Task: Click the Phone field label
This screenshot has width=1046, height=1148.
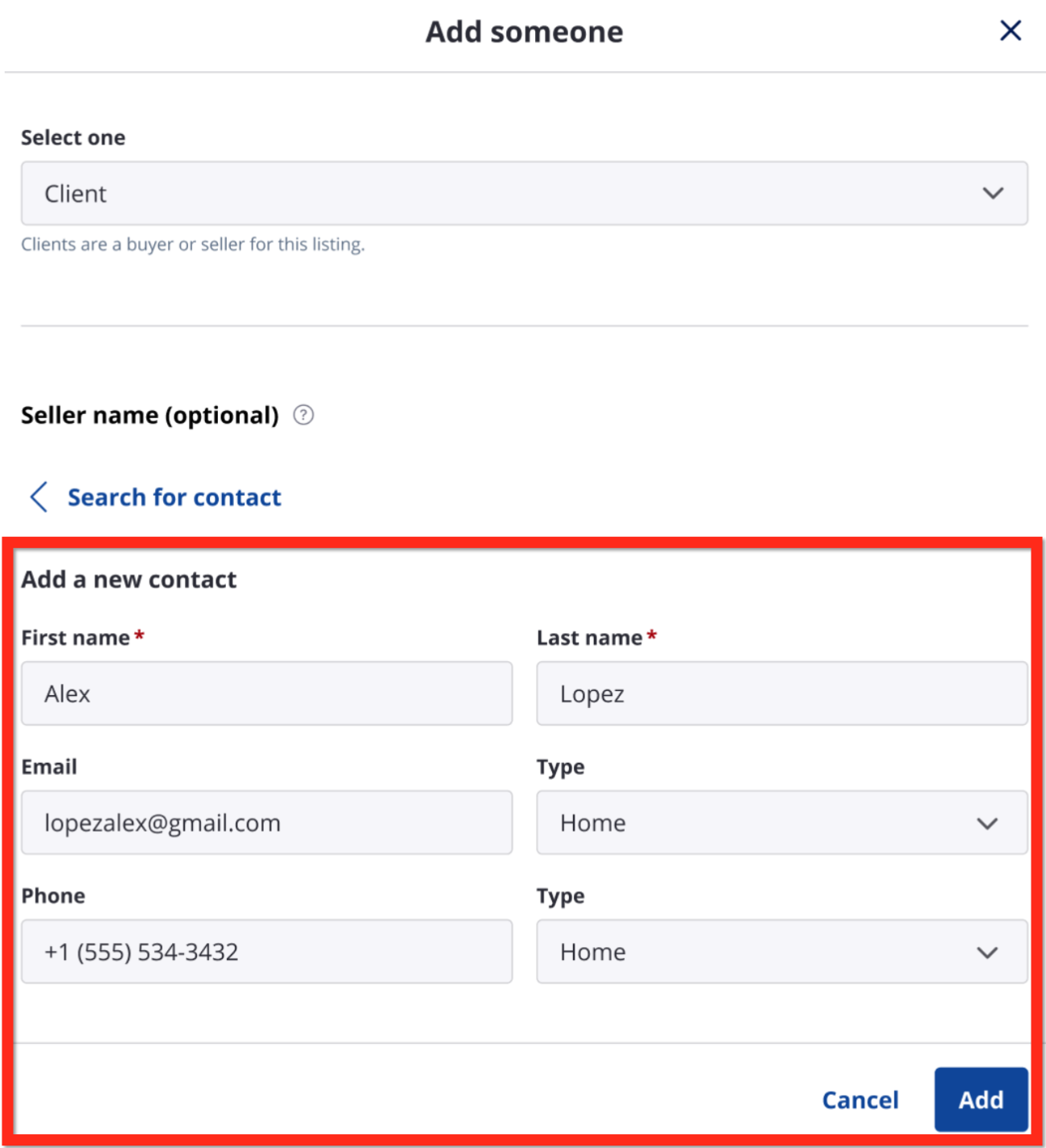Action: 53,896
